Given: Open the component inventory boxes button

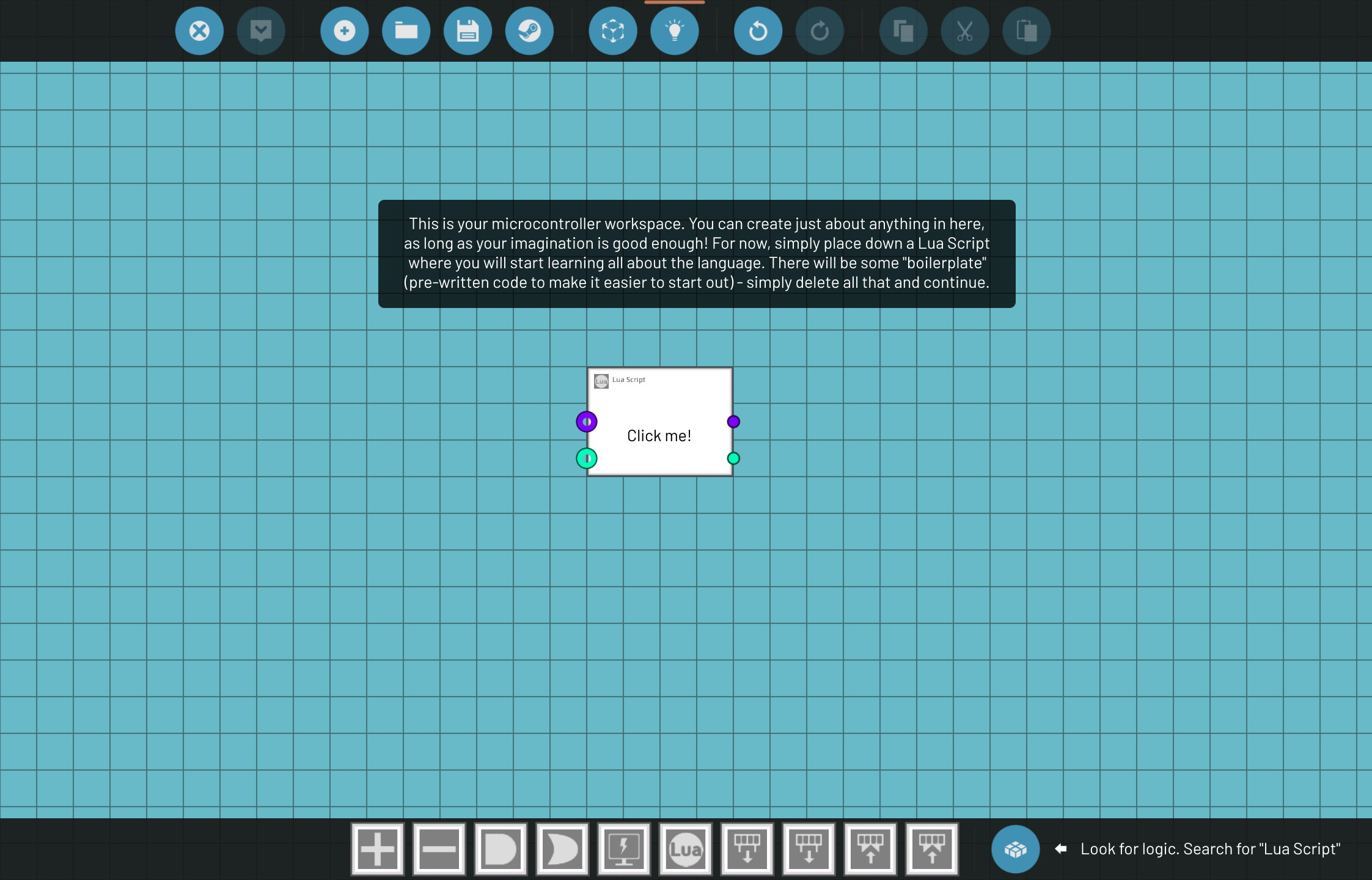Looking at the screenshot, I should 1015,849.
